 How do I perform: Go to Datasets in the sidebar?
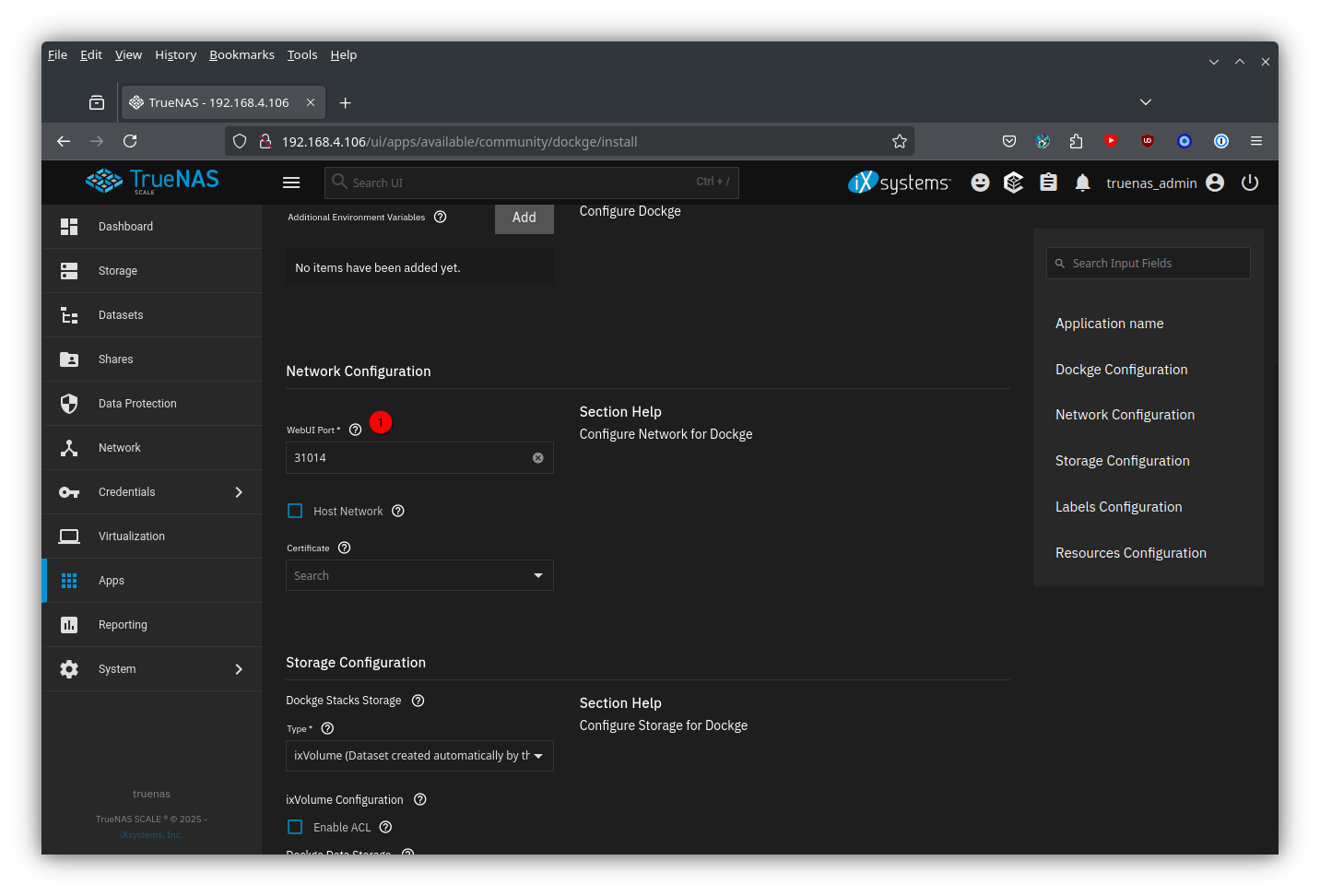coord(121,315)
